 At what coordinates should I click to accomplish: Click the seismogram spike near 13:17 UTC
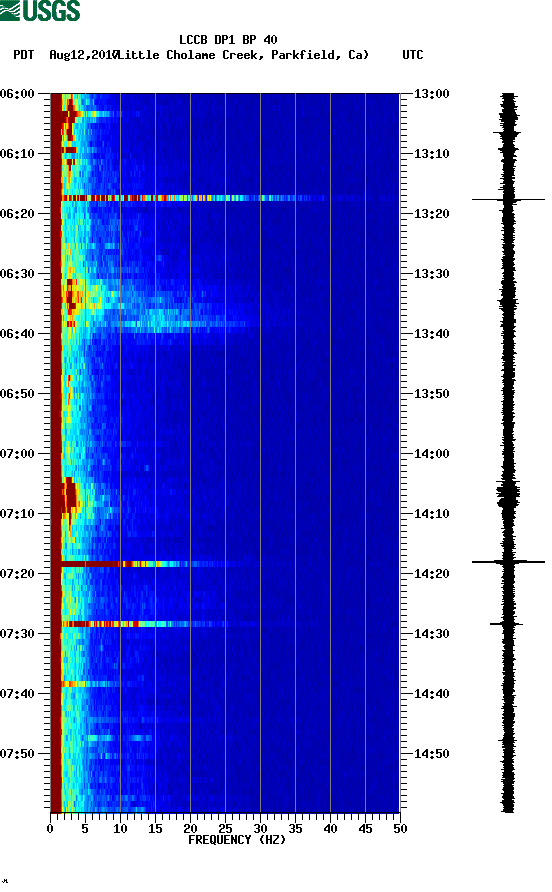(508, 200)
